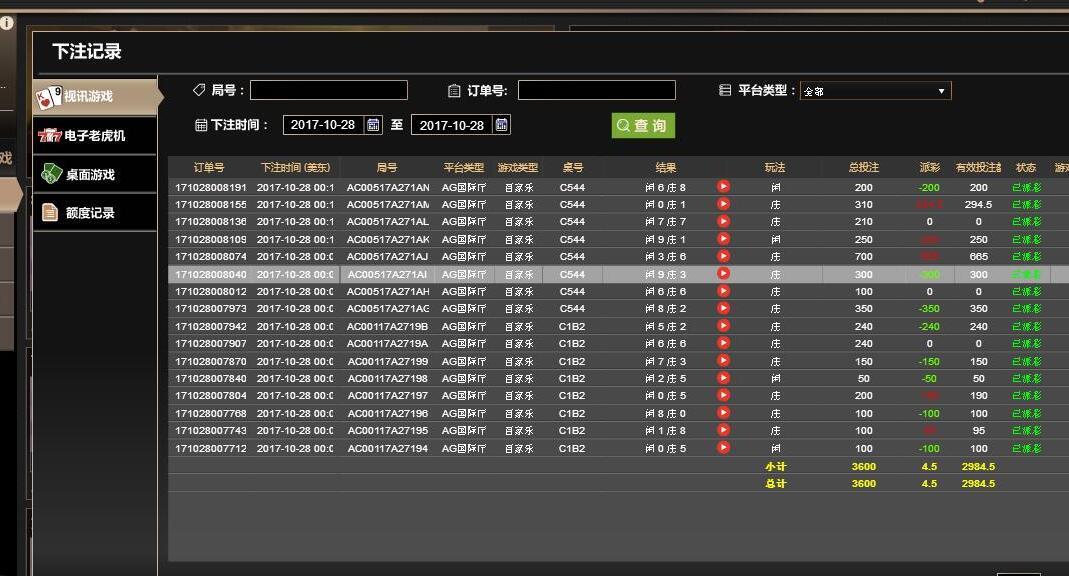Play replay for order 171028008109
Viewport: 1069px width, 576px height.
pyautogui.click(x=723, y=239)
